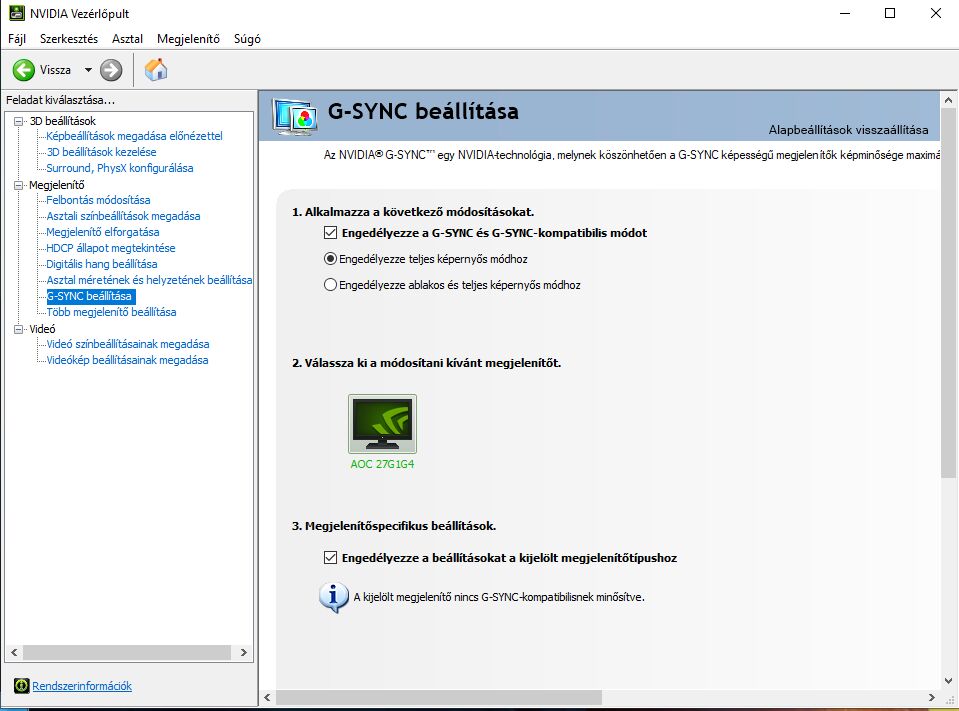
Task: Open the Szerkesztés menu
Action: coord(69,39)
